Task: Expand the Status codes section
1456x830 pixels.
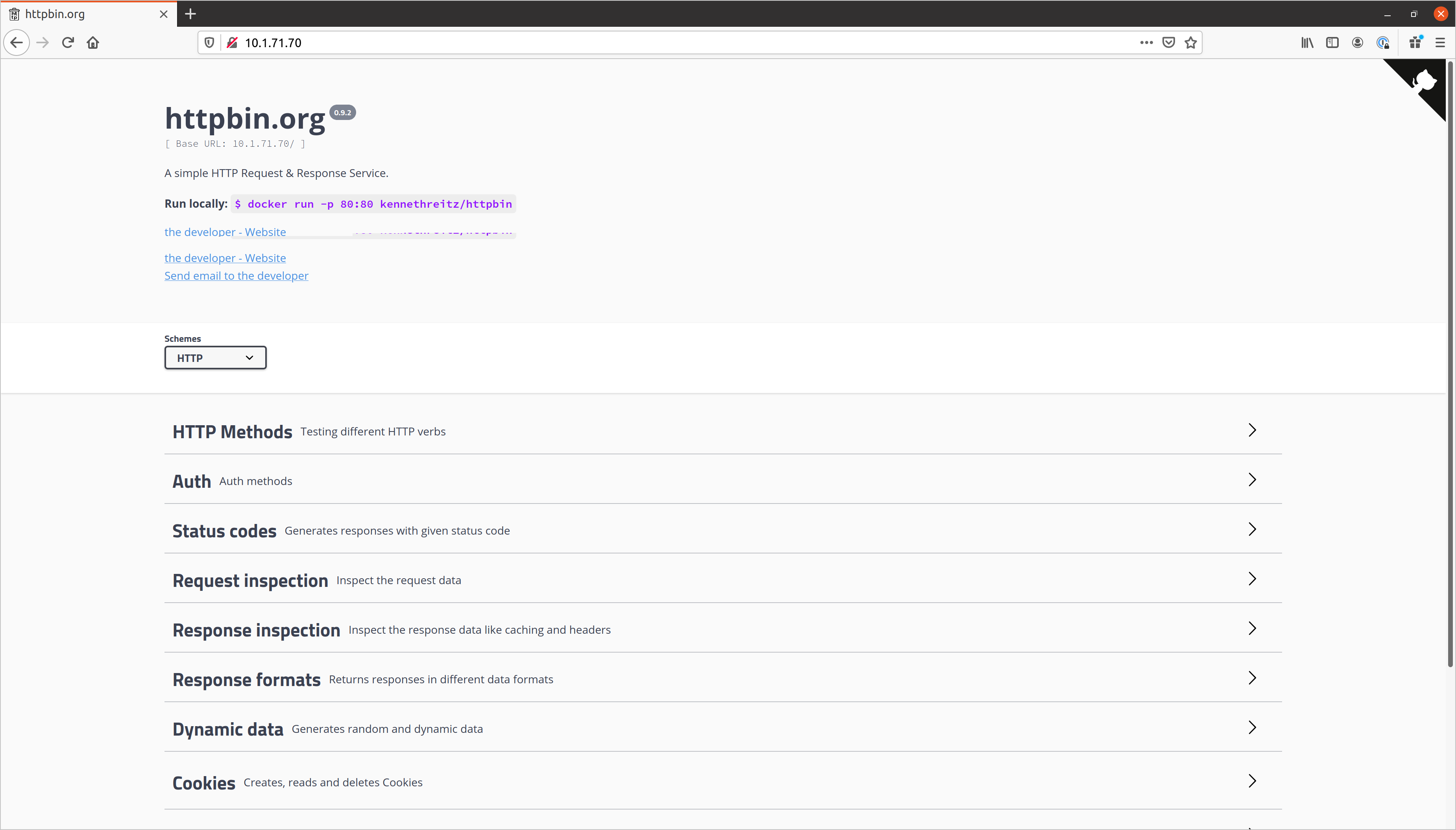Action: tap(224, 531)
